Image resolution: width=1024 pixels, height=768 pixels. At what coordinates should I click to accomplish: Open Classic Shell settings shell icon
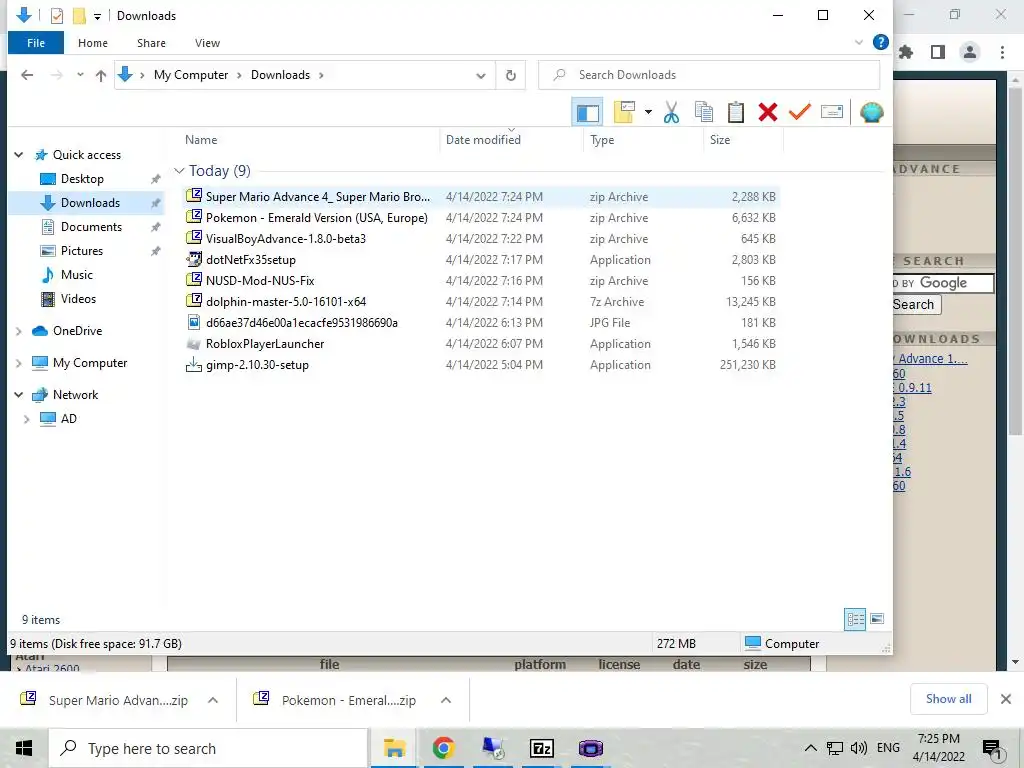[x=872, y=112]
